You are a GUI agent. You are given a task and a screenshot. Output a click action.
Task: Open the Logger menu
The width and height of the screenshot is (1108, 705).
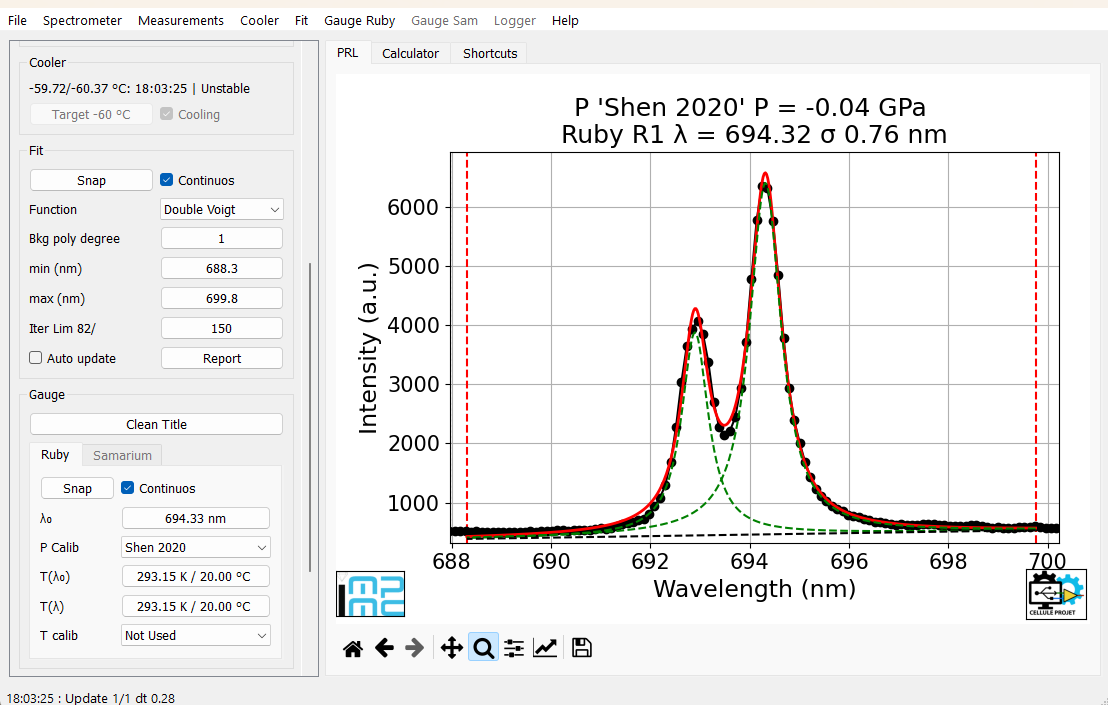[514, 20]
